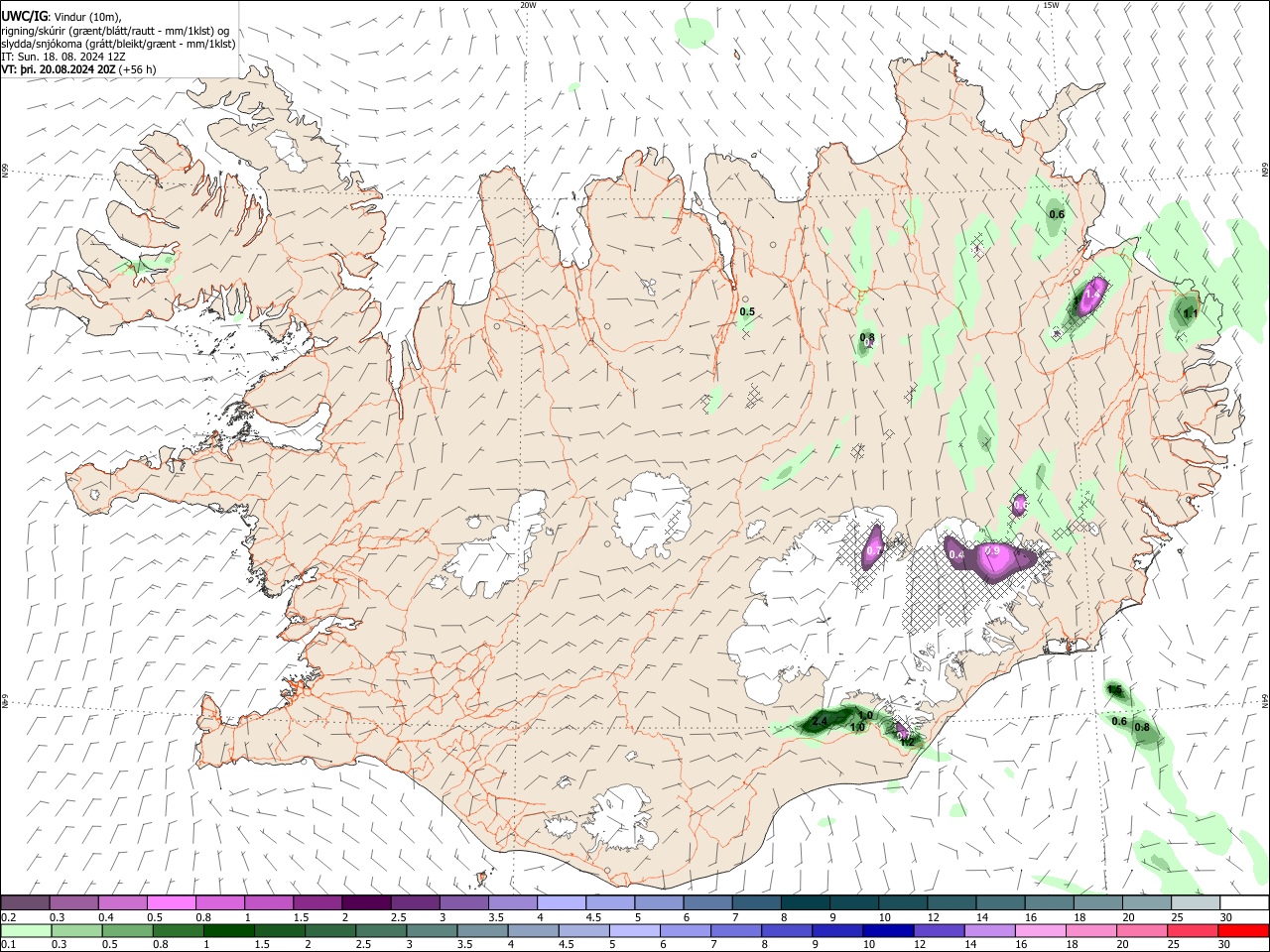Click the 66N latitude label on the left edge
The width and height of the screenshot is (1270, 952).
[5, 171]
